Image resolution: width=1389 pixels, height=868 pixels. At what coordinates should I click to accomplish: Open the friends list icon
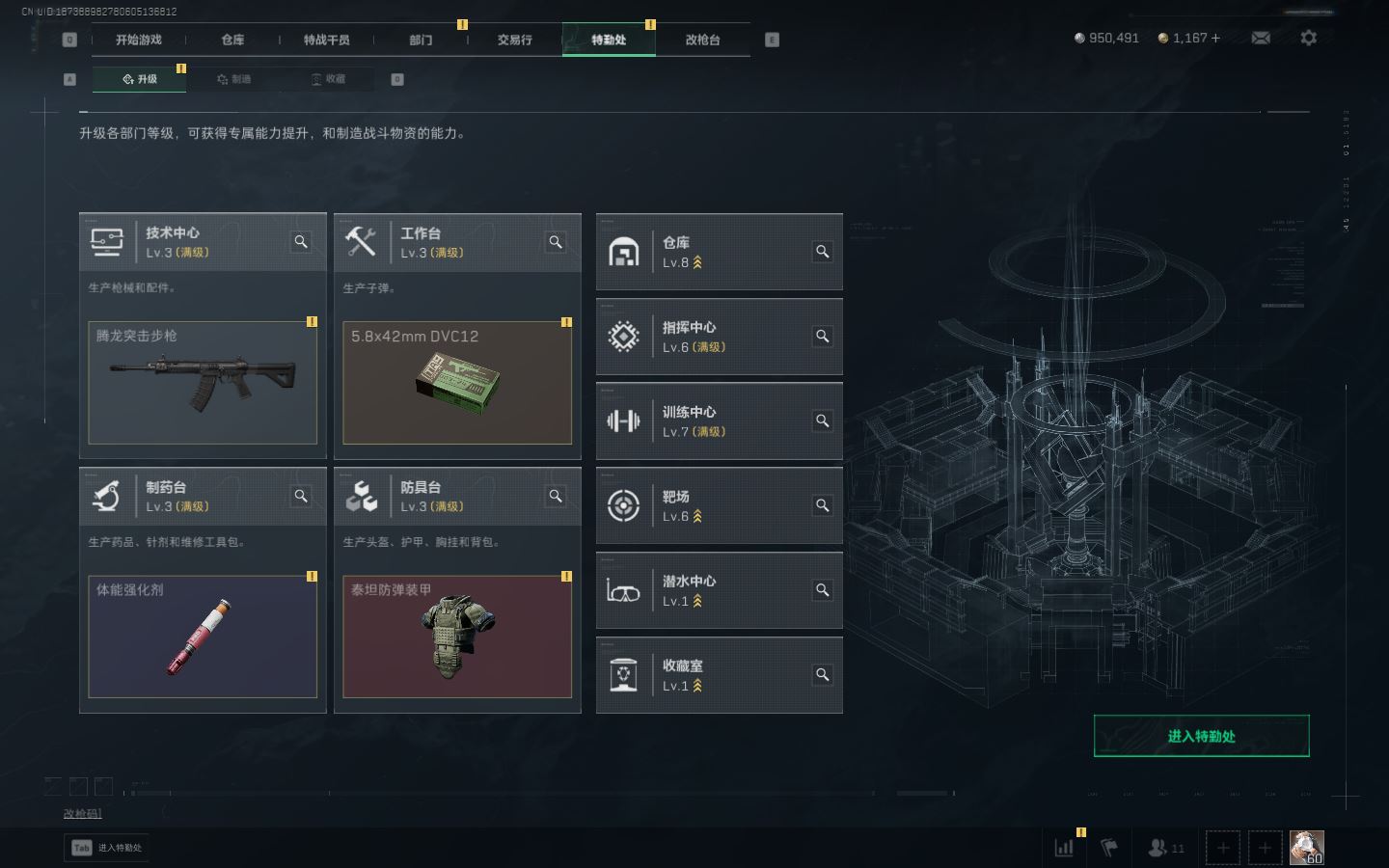click(x=1165, y=848)
